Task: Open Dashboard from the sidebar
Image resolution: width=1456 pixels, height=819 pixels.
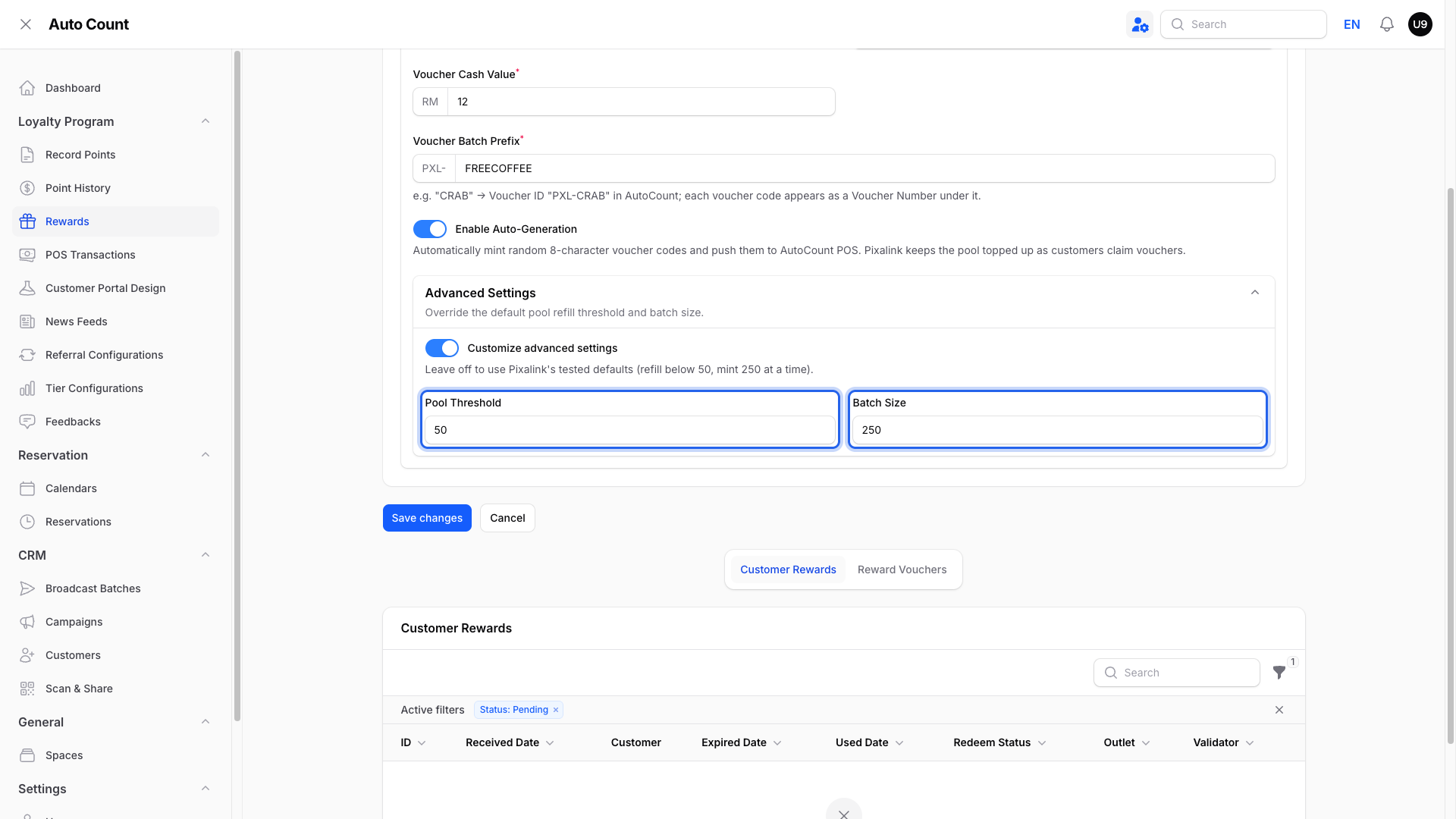Action: [x=115, y=88]
